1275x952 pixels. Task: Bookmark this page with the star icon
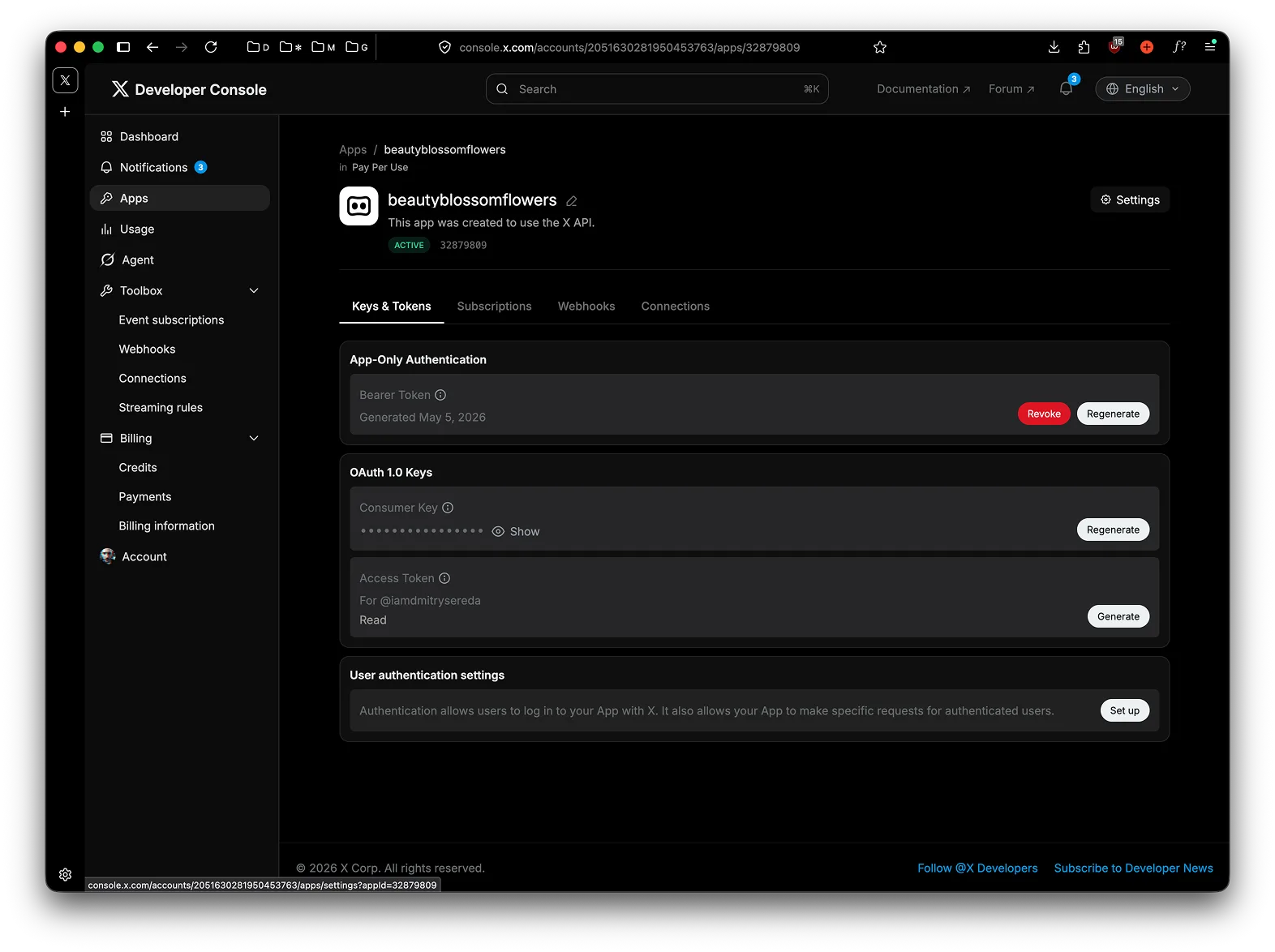pos(880,47)
